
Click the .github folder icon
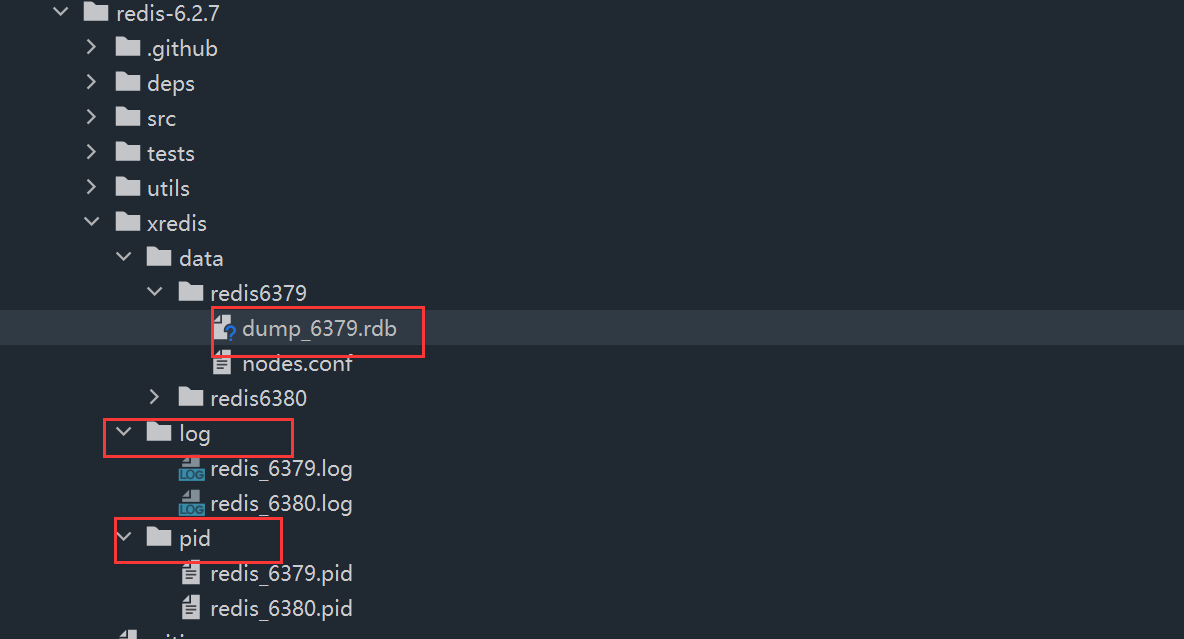coord(128,48)
